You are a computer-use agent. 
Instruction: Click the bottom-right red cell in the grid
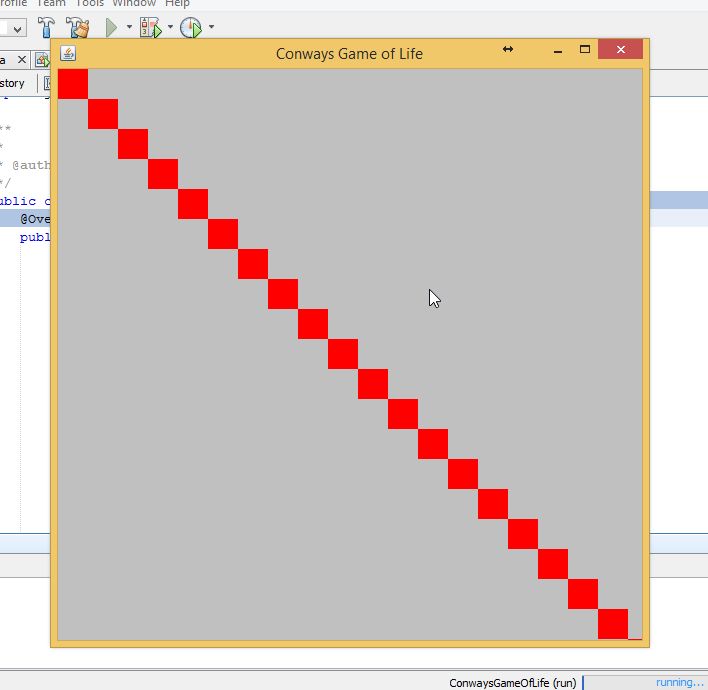pos(613,624)
